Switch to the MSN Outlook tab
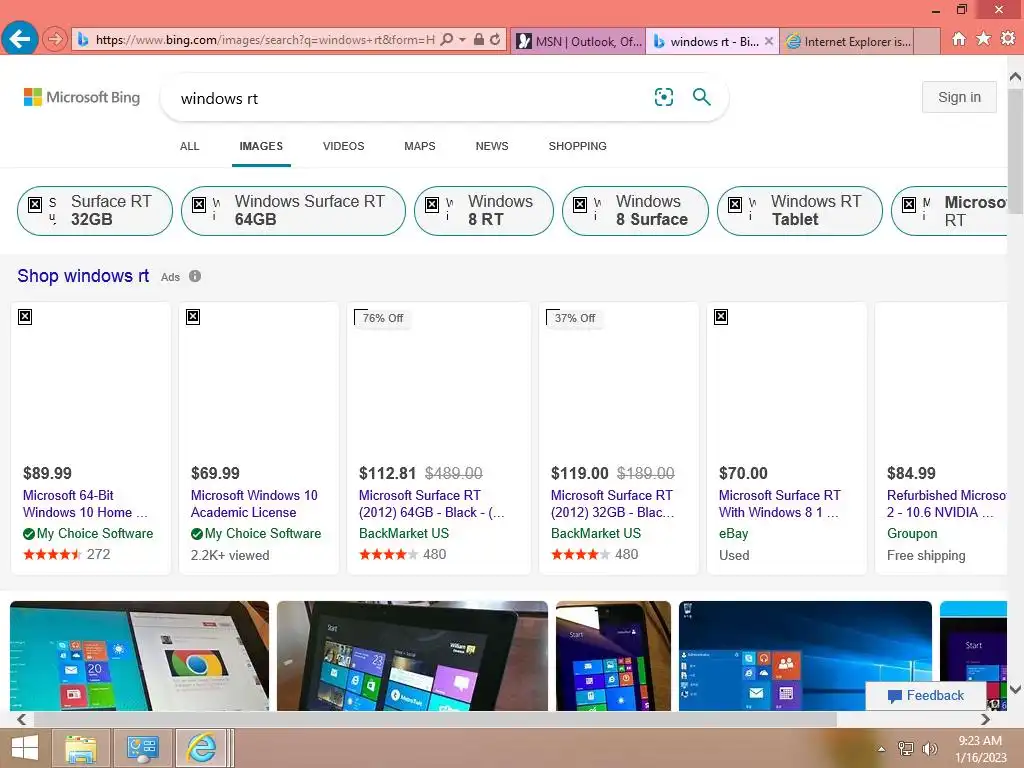The width and height of the screenshot is (1024, 768). [x=579, y=41]
